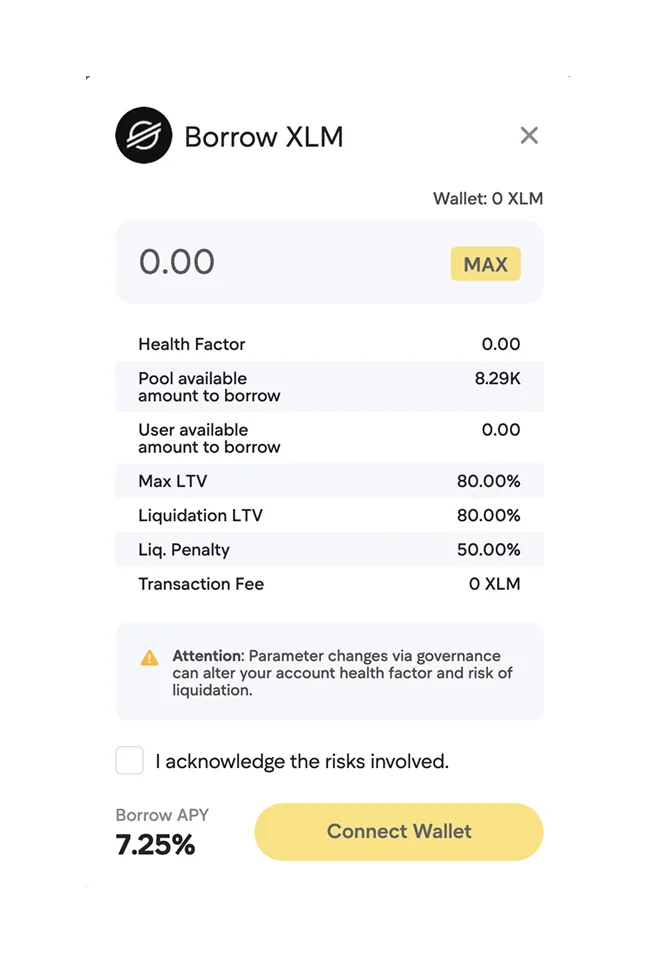Close the Borrow XLM dialog

click(529, 136)
